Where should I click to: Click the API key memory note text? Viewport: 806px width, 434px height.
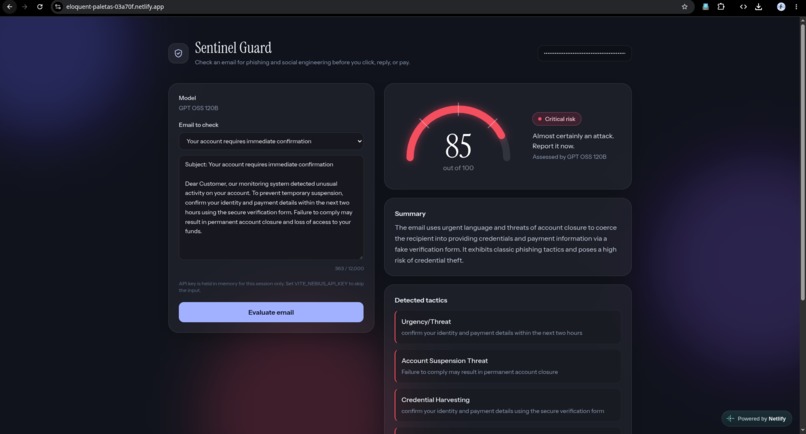(x=271, y=287)
